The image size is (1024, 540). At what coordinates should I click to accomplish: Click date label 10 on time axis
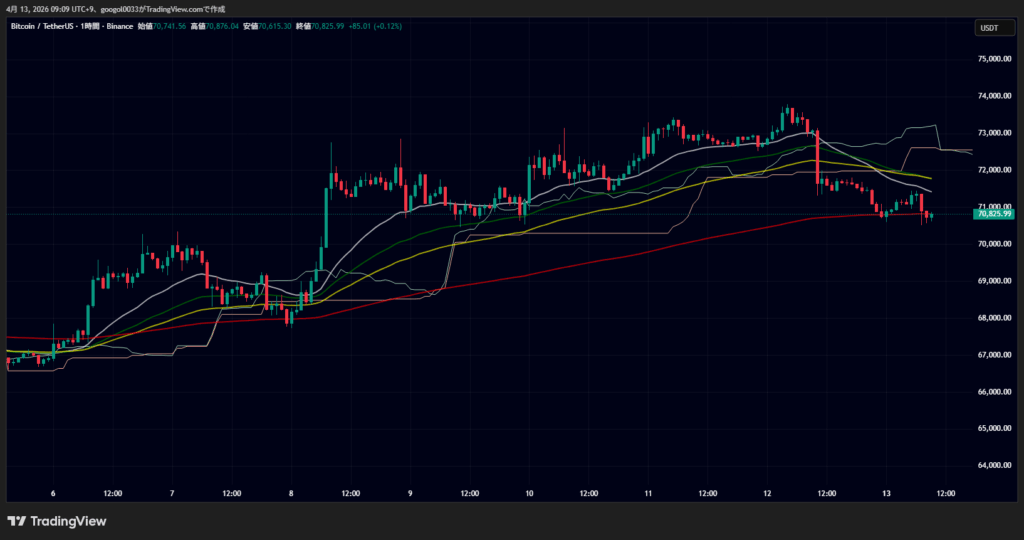(x=529, y=494)
